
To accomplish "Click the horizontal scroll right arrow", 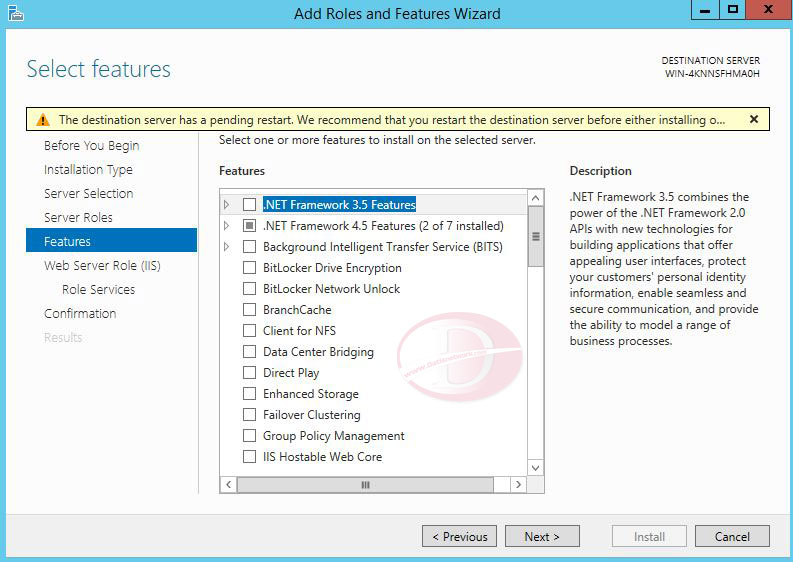I will [518, 485].
